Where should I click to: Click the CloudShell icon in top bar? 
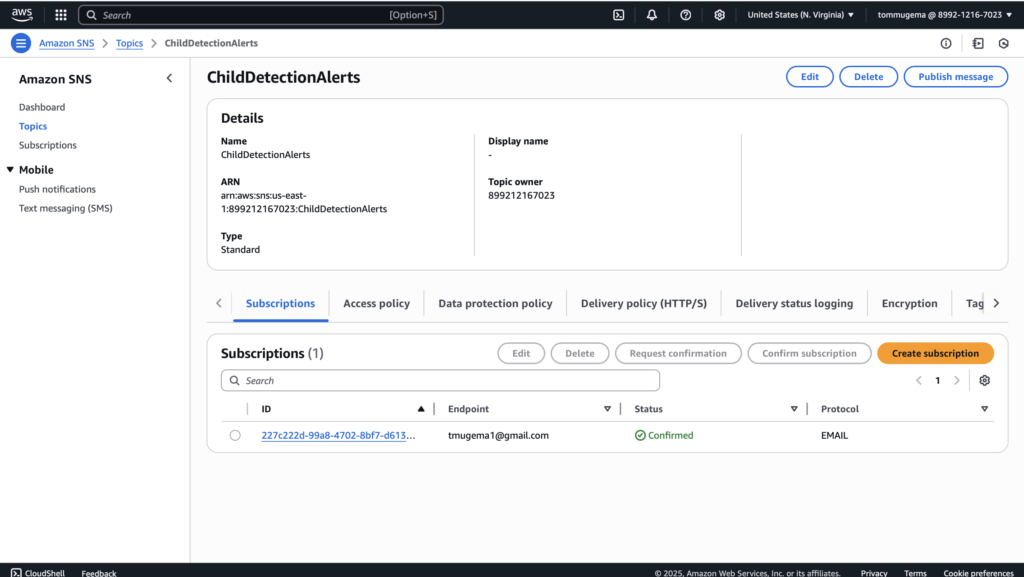tap(619, 15)
